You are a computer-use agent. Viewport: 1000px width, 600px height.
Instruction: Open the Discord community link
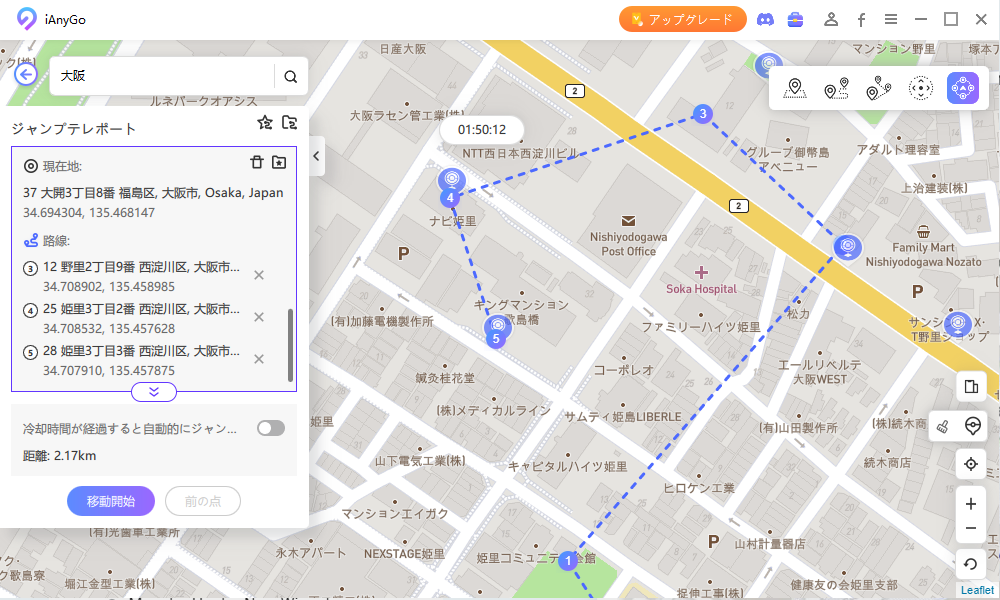(765, 19)
